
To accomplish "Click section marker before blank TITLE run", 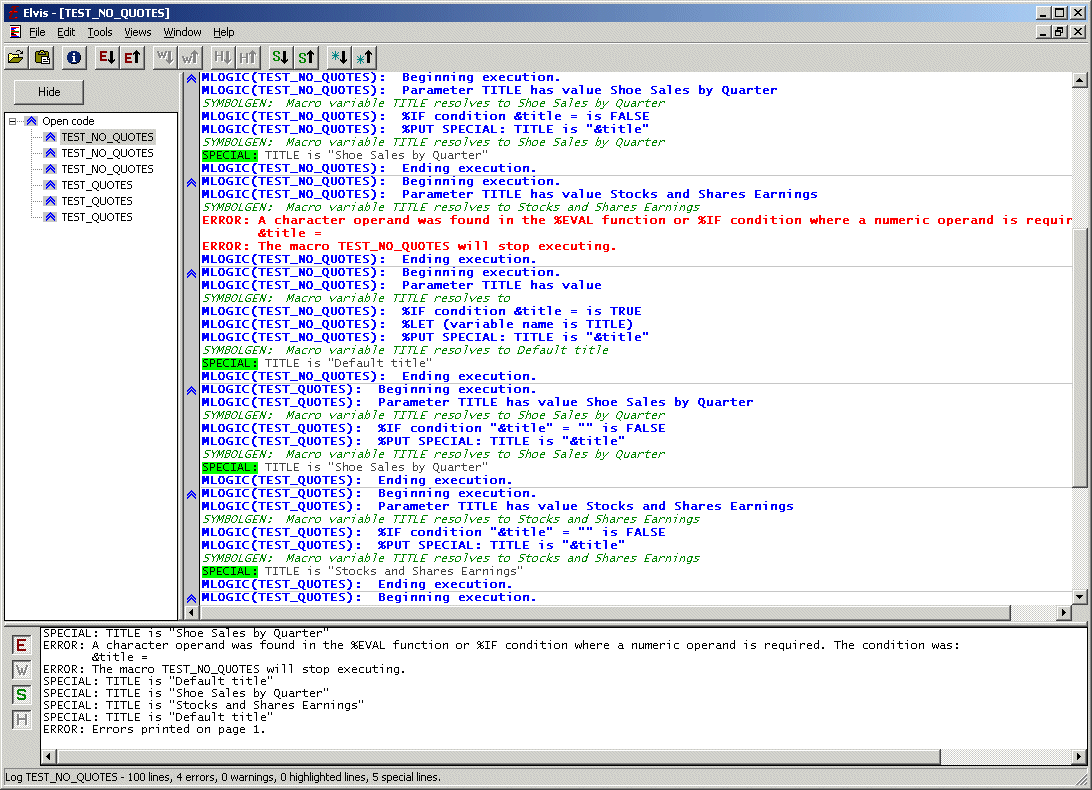I will point(192,274).
